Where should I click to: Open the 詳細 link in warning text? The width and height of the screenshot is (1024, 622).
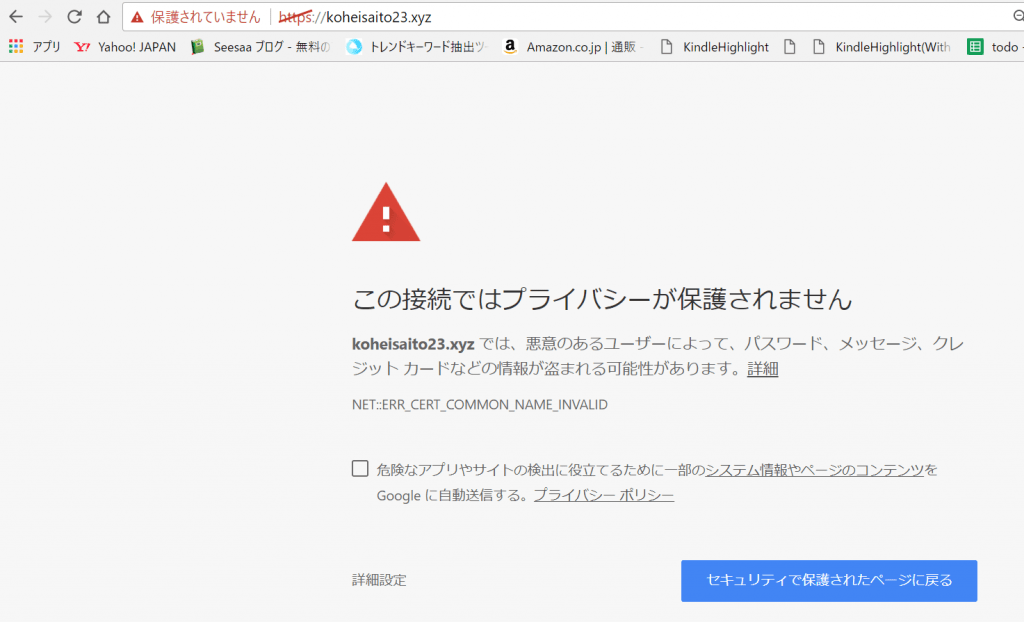point(762,368)
